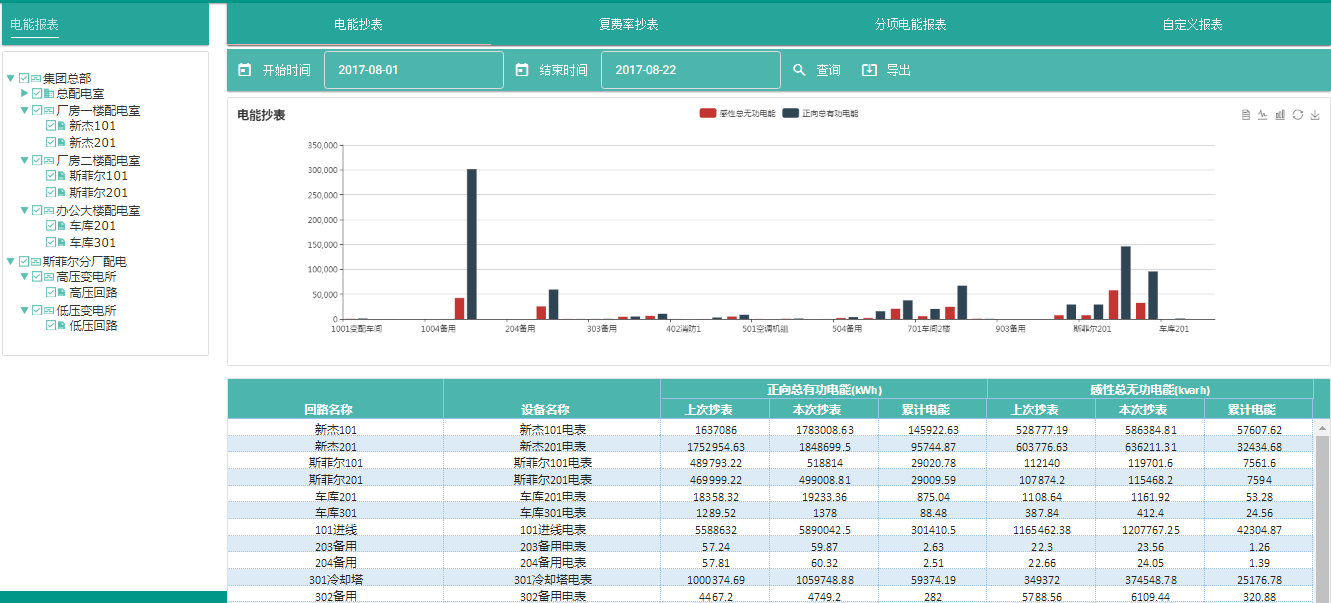Viewport: 1331px width, 603px height.
Task: Click calendar icon beside 开始时间
Action: [x=244, y=70]
